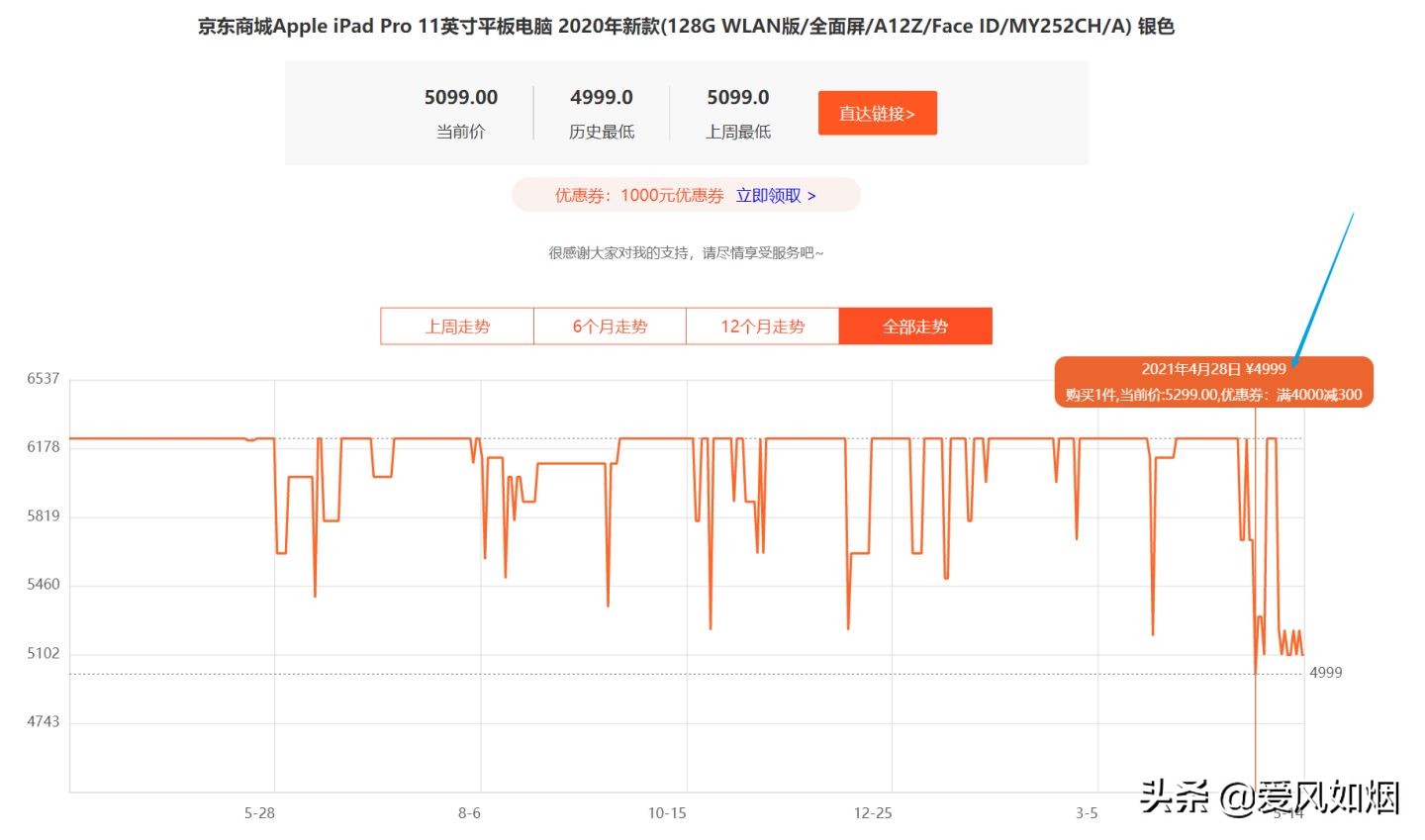1425x840 pixels.
Task: Open the 12个月走势 tab
Action: pyautogui.click(x=762, y=327)
